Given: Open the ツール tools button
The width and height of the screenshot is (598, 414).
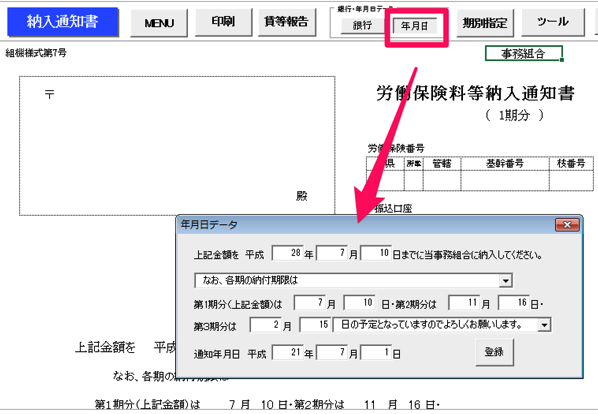Looking at the screenshot, I should click(553, 22).
